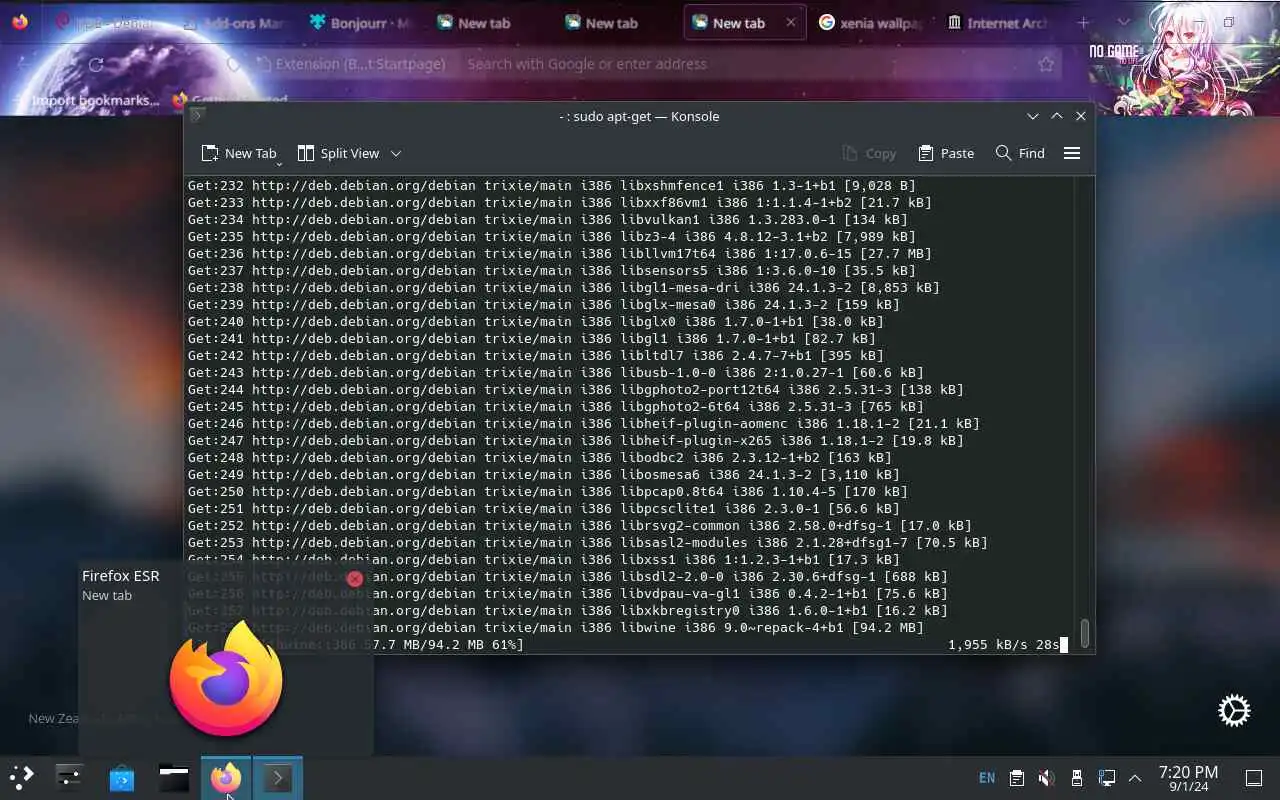Click the Get:249 libosmesa6 line
This screenshot has width=1280, height=800.
(x=544, y=474)
